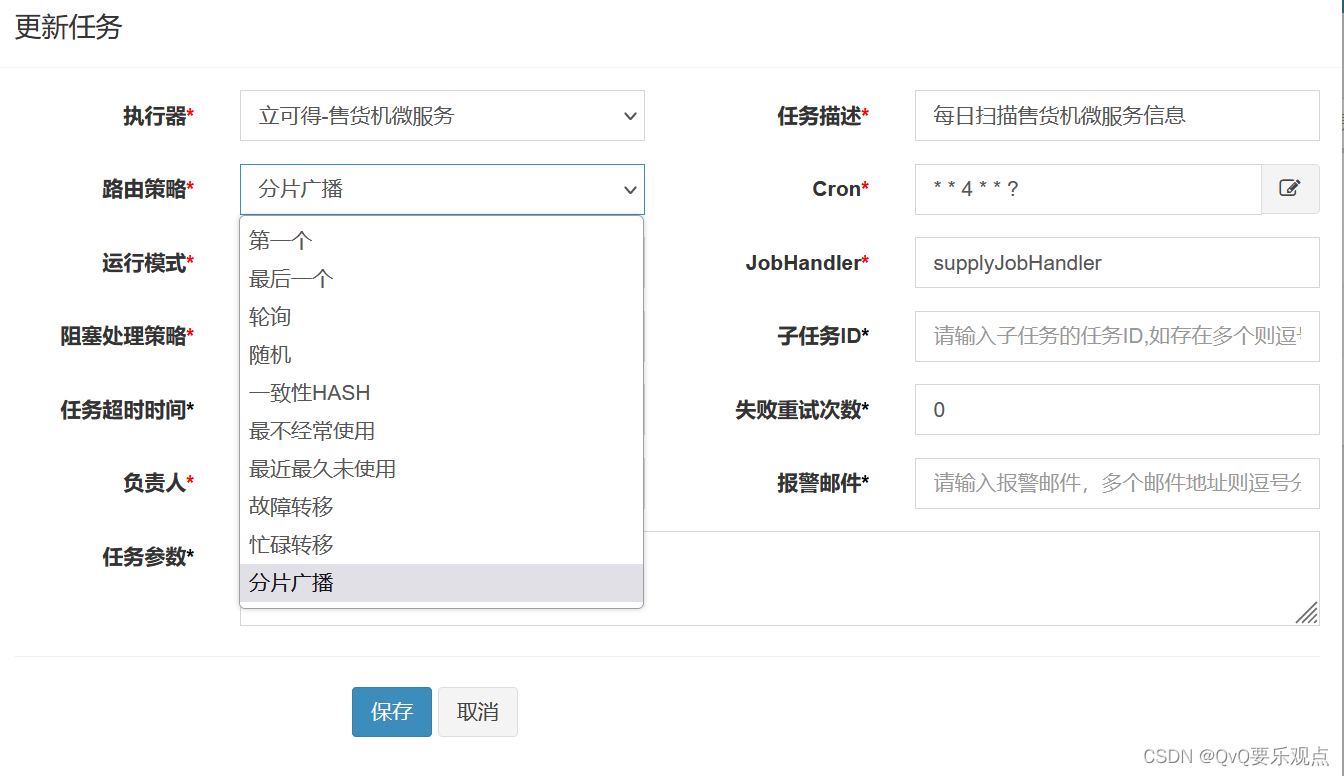Choose 故障转移 routing option

(441, 507)
